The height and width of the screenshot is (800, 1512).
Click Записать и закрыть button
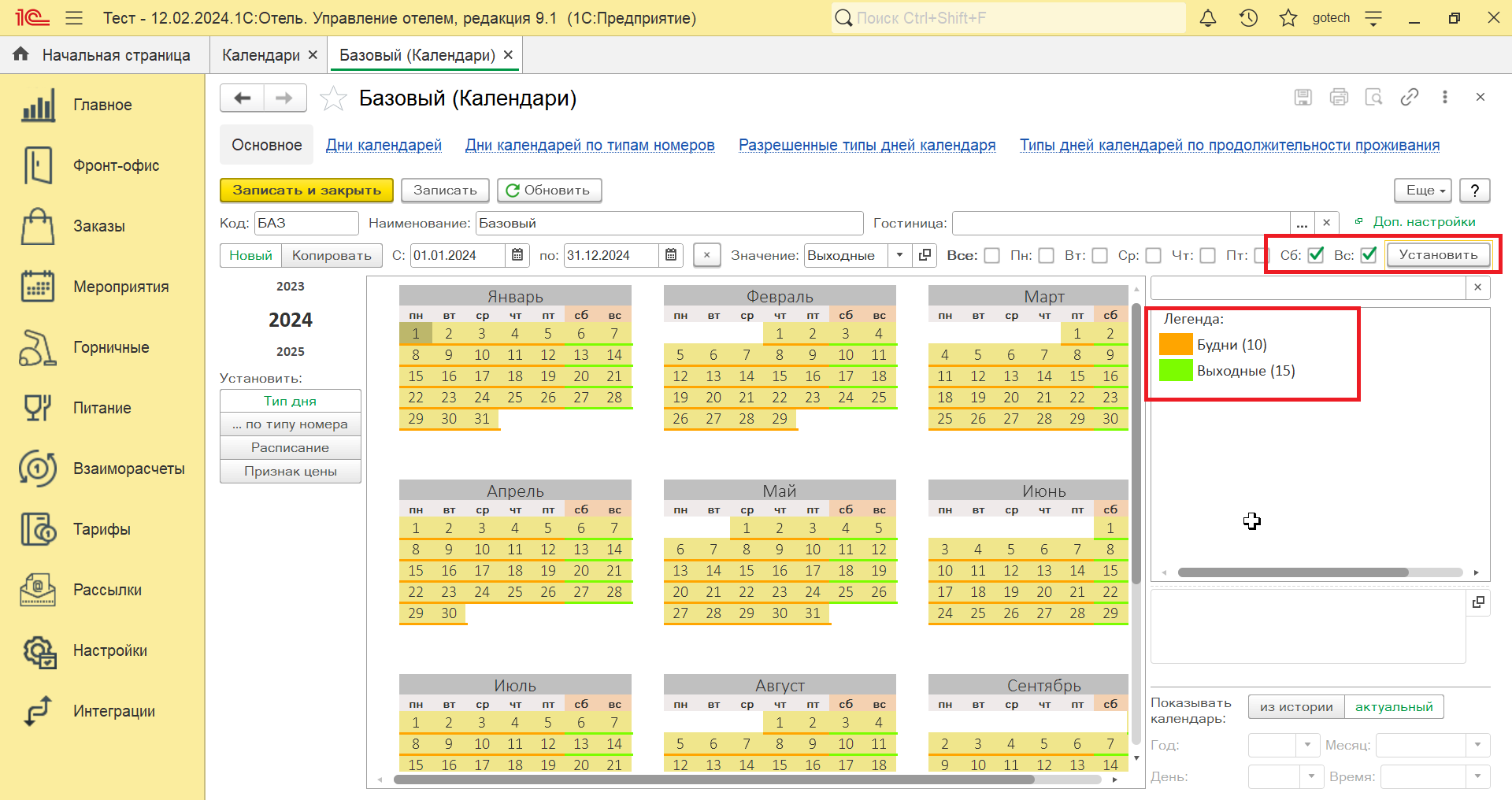[x=306, y=191]
